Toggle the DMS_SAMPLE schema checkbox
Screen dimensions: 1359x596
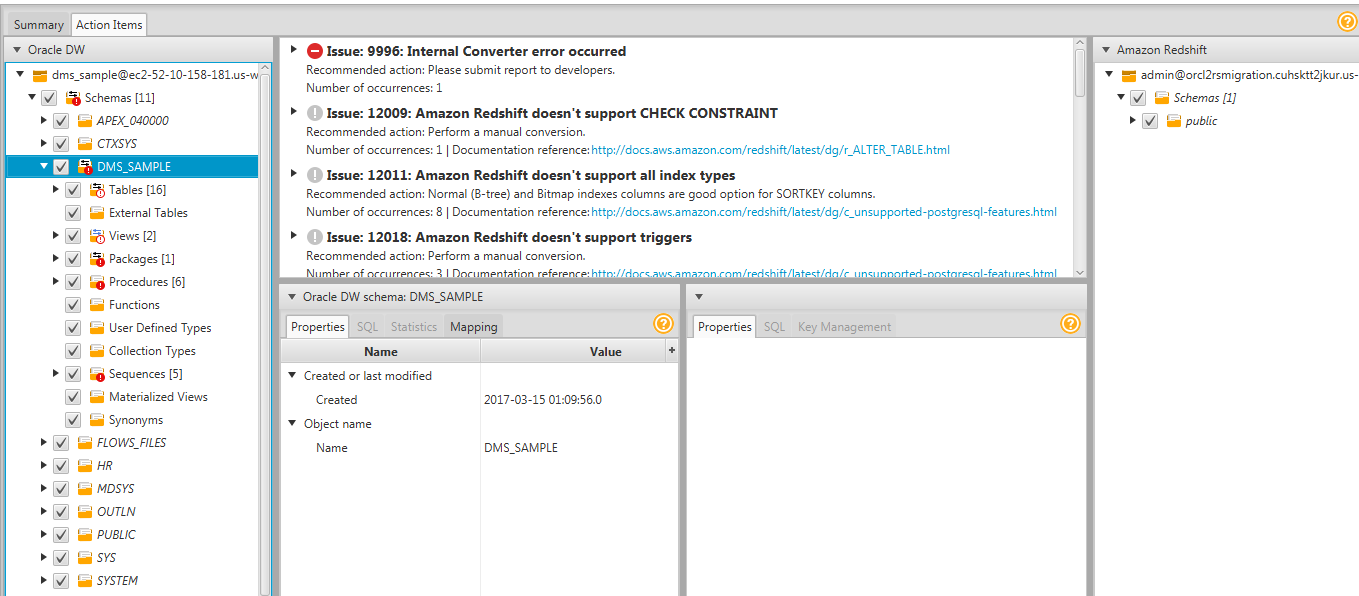coord(61,167)
